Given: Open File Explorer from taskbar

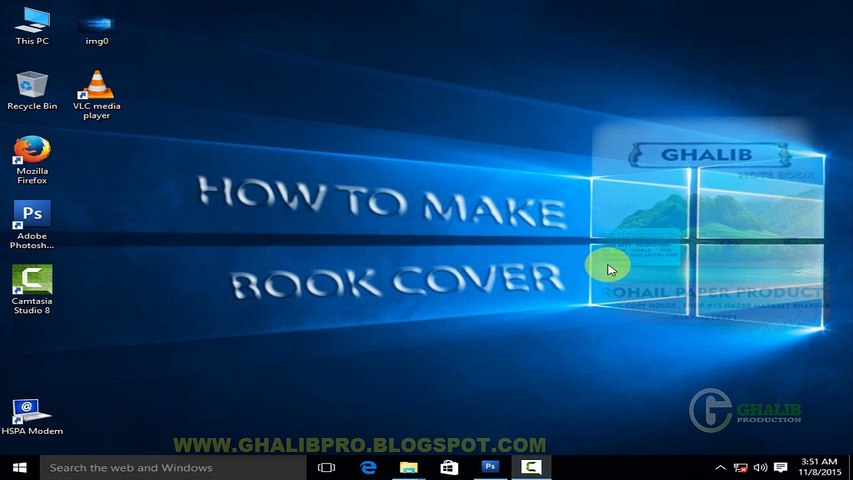Looking at the screenshot, I should pyautogui.click(x=409, y=467).
